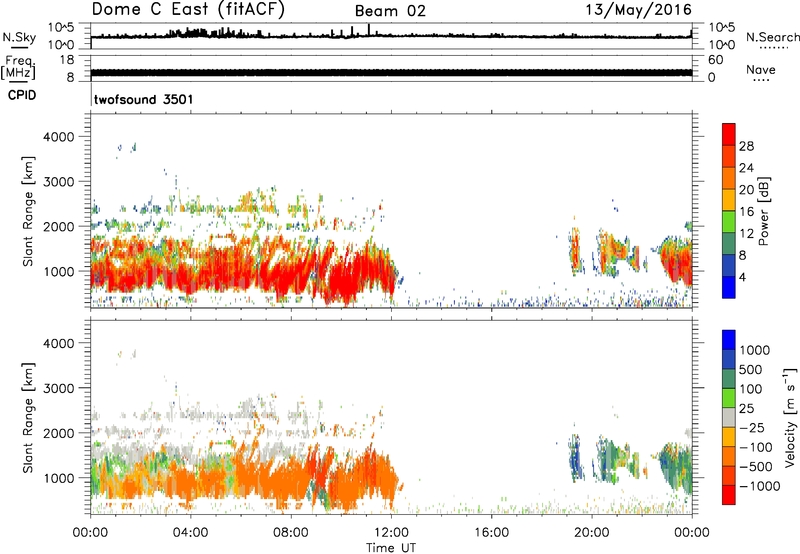The width and height of the screenshot is (800, 554).
Task: Pick the grey segment of the velocity colorbar
Action: tap(729, 417)
